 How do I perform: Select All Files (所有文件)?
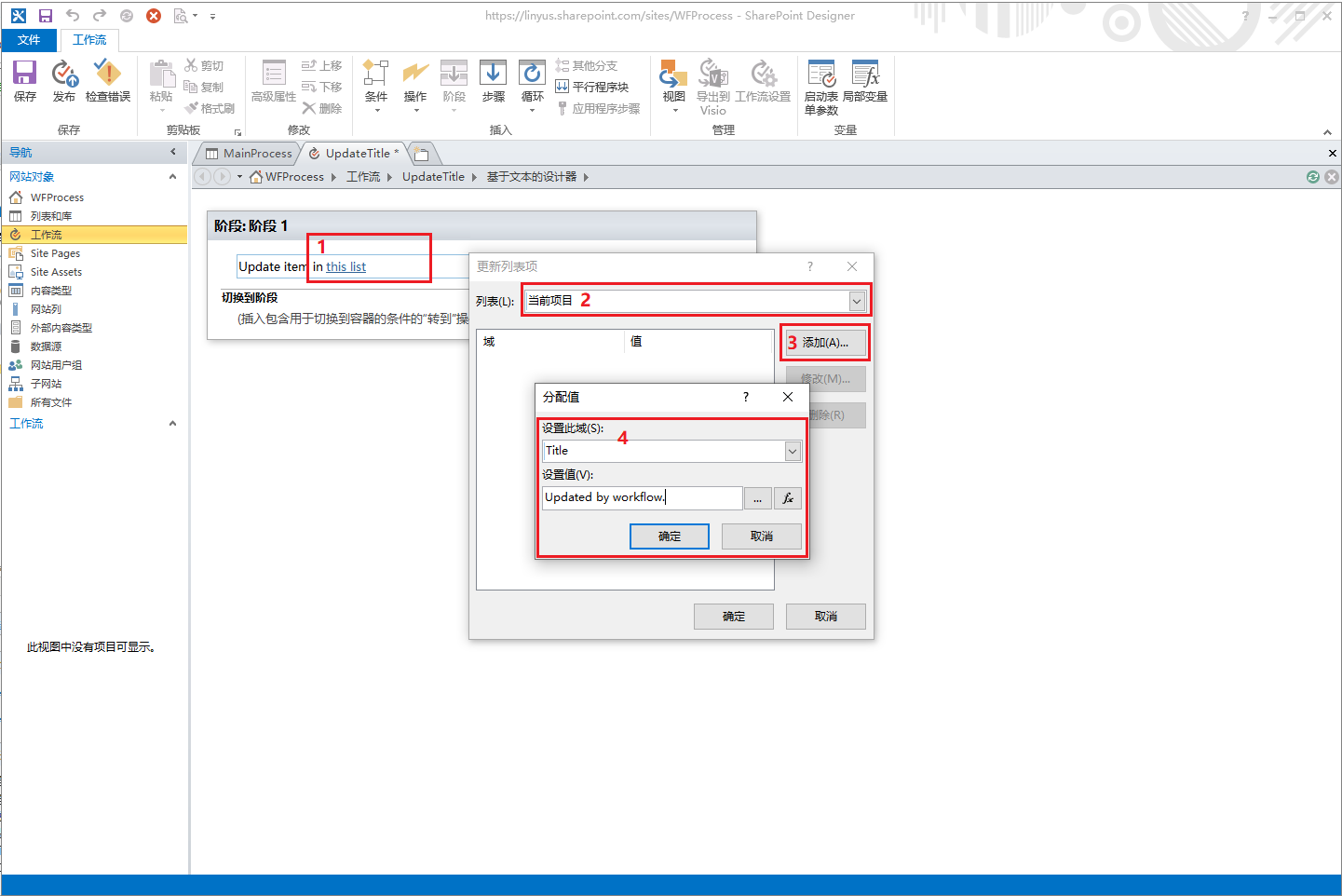[94, 402]
